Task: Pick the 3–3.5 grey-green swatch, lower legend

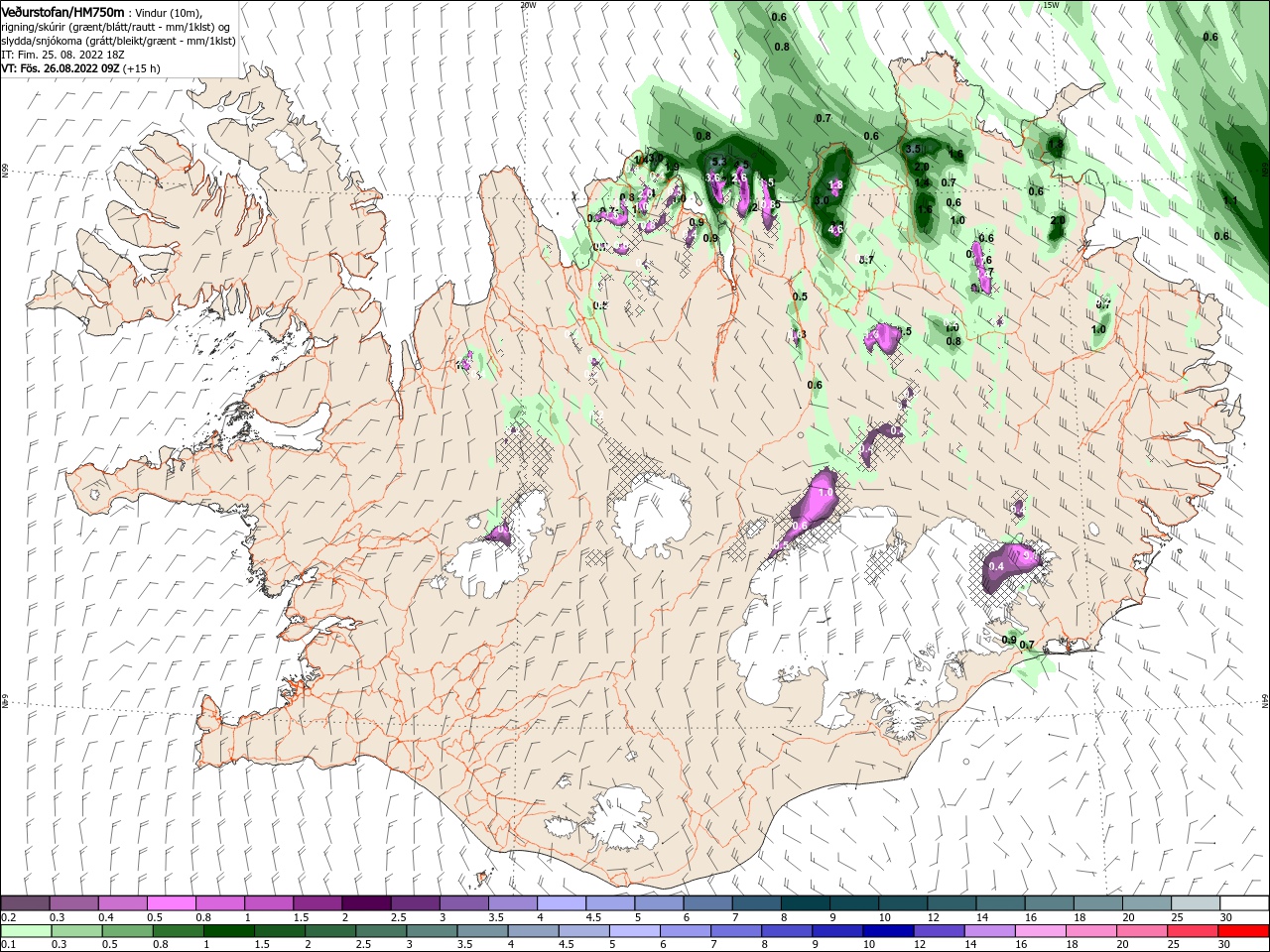Action: 432,931
